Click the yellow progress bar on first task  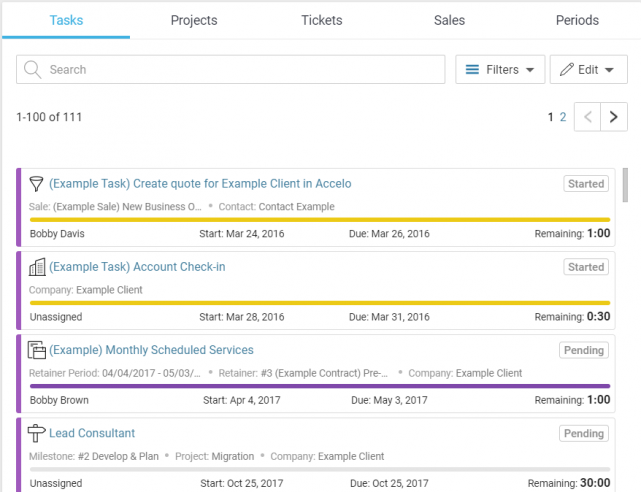click(x=319, y=219)
